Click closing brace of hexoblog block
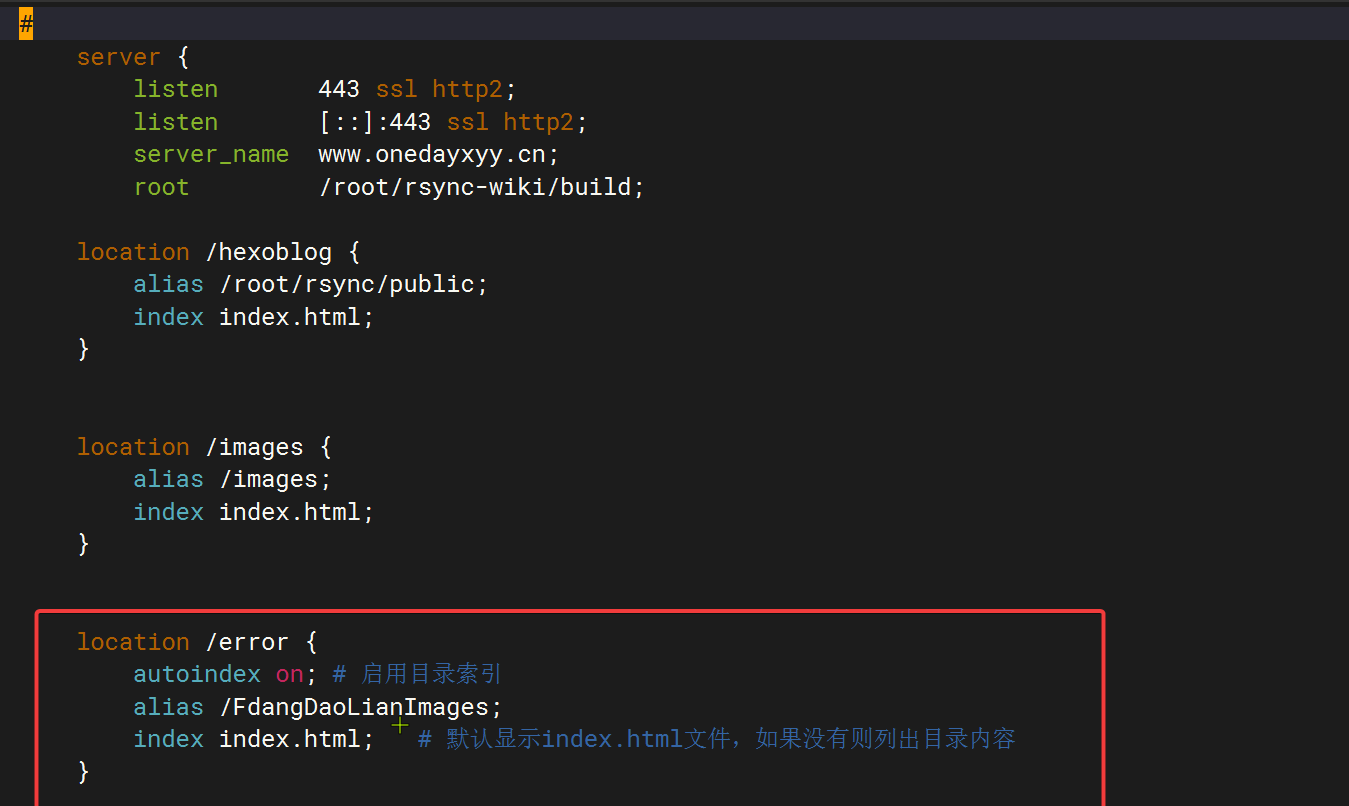The width and height of the screenshot is (1349, 806). [x=83, y=349]
